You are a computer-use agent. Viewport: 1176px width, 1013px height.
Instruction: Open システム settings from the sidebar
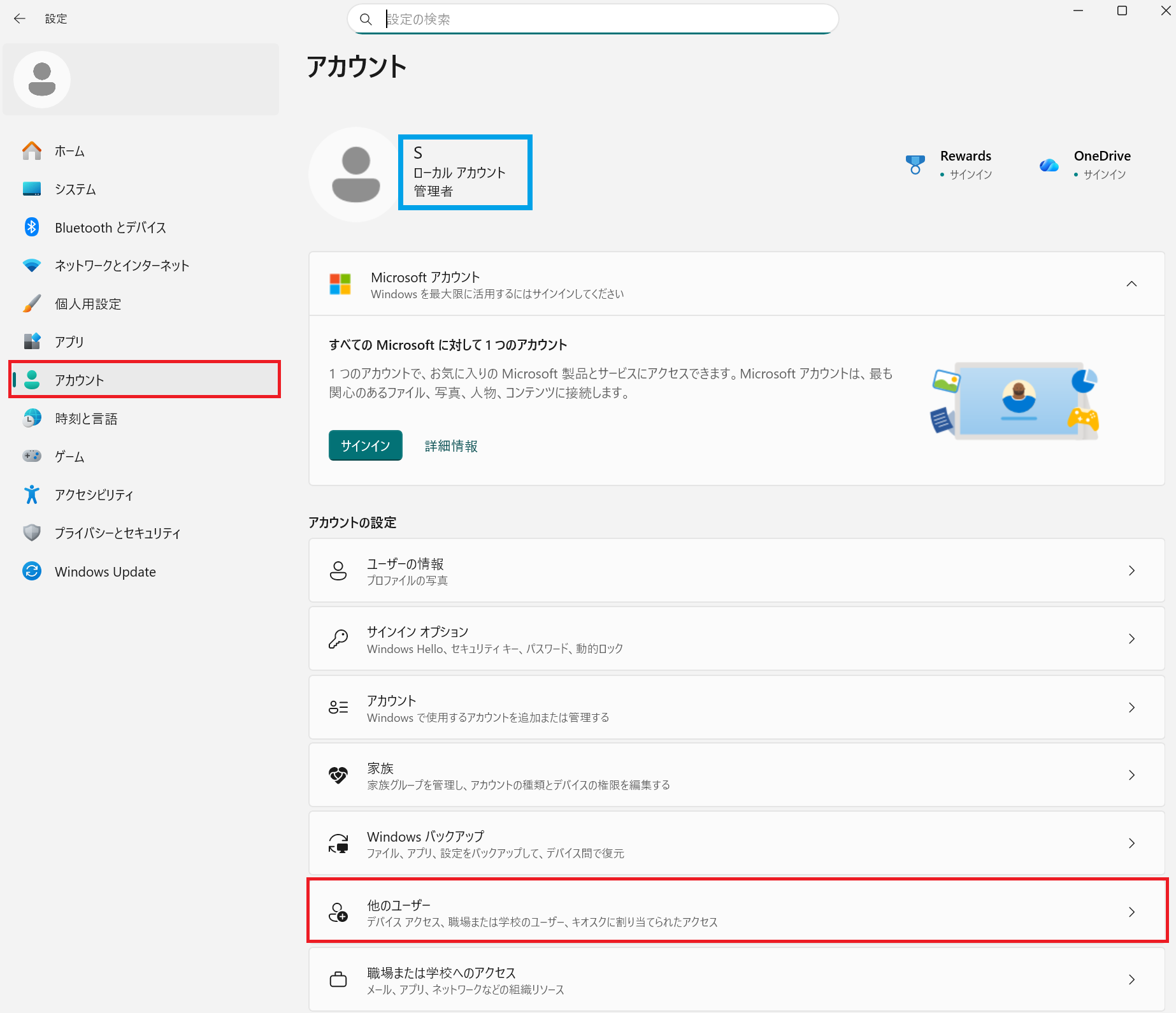tap(75, 189)
